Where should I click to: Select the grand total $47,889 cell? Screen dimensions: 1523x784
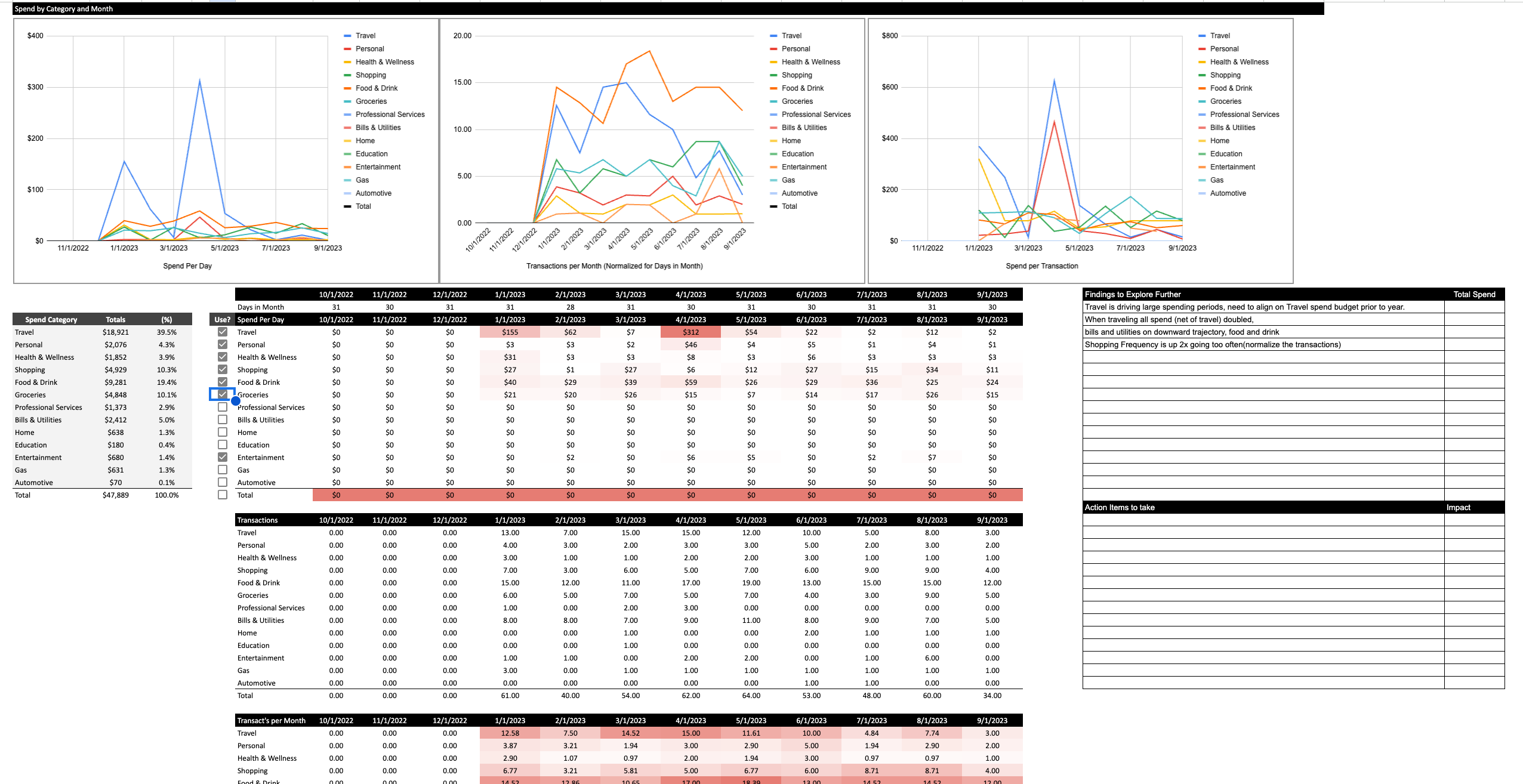pos(115,495)
